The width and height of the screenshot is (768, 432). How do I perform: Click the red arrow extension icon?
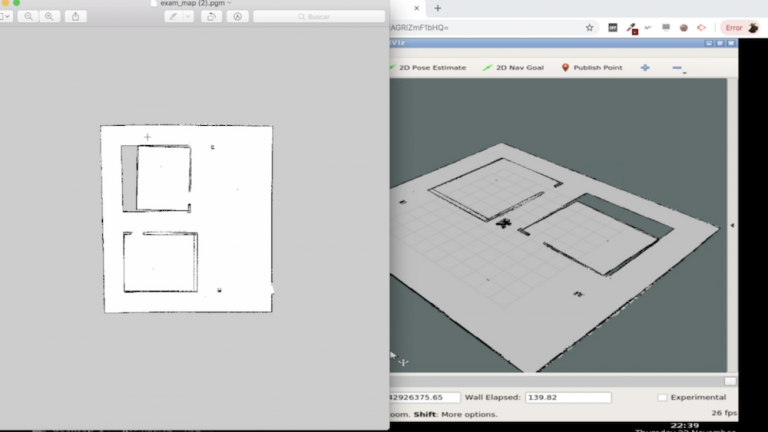point(701,27)
